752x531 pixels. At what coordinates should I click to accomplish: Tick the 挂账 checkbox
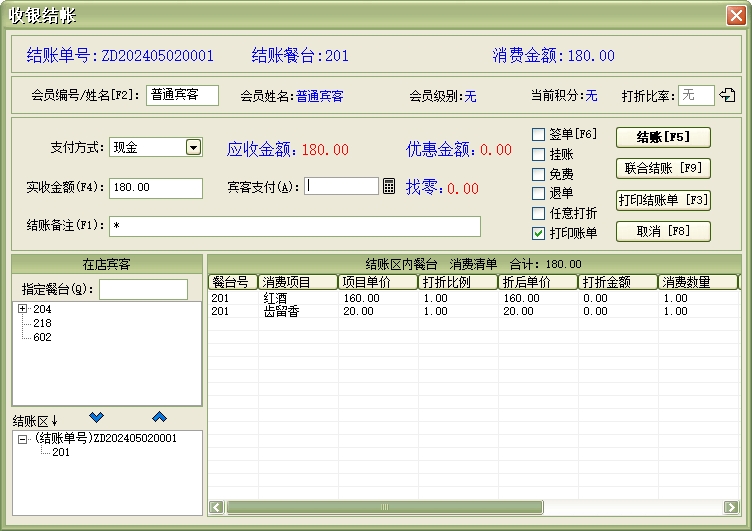pyautogui.click(x=539, y=154)
